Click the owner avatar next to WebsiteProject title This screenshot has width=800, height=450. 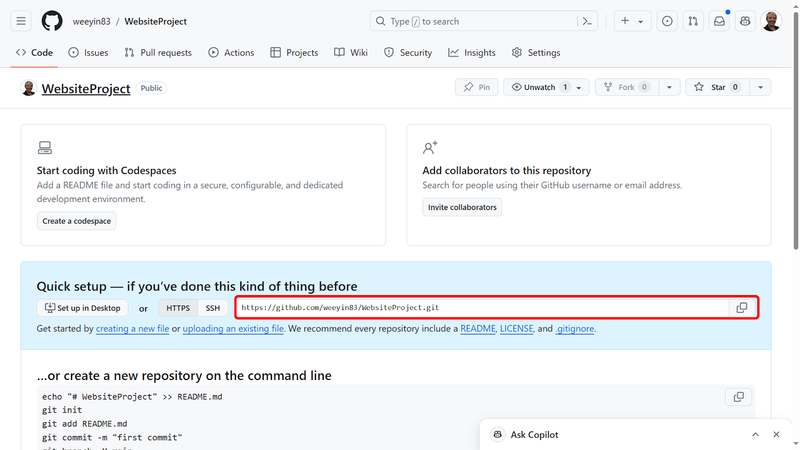coord(29,88)
